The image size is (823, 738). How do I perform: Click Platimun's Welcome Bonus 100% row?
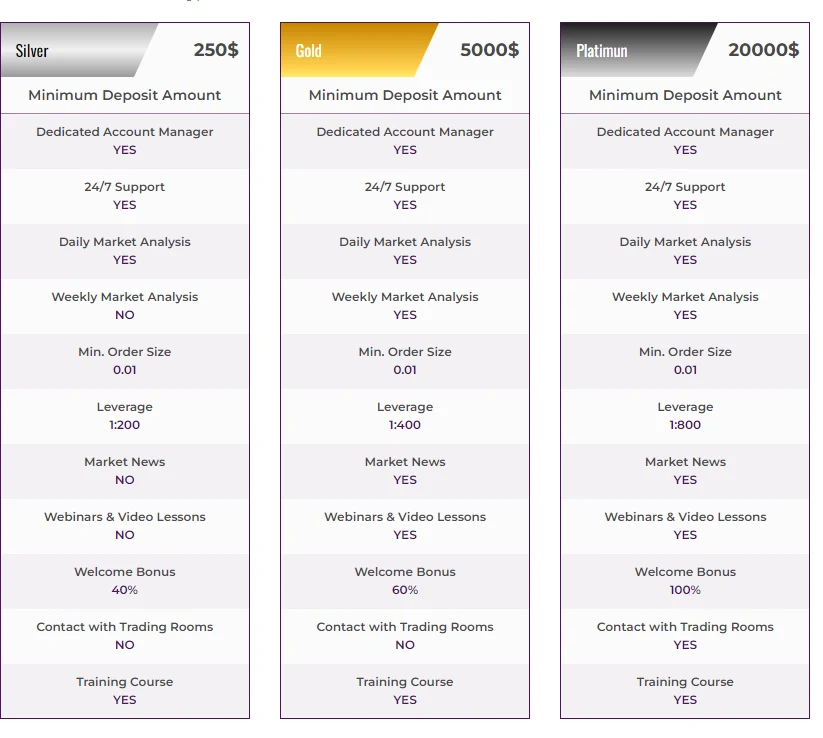click(x=685, y=581)
